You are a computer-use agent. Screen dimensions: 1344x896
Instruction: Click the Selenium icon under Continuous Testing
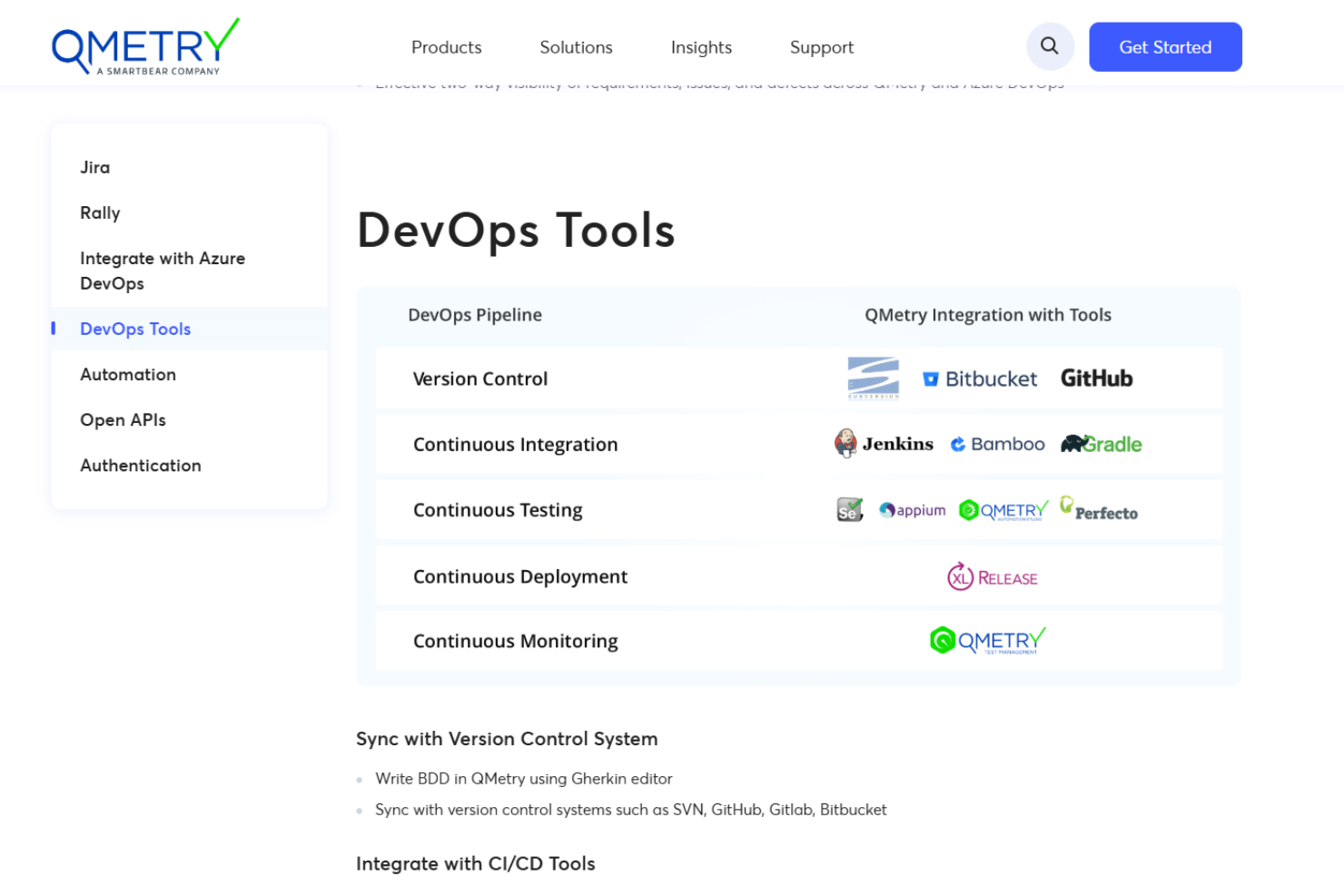tap(848, 509)
